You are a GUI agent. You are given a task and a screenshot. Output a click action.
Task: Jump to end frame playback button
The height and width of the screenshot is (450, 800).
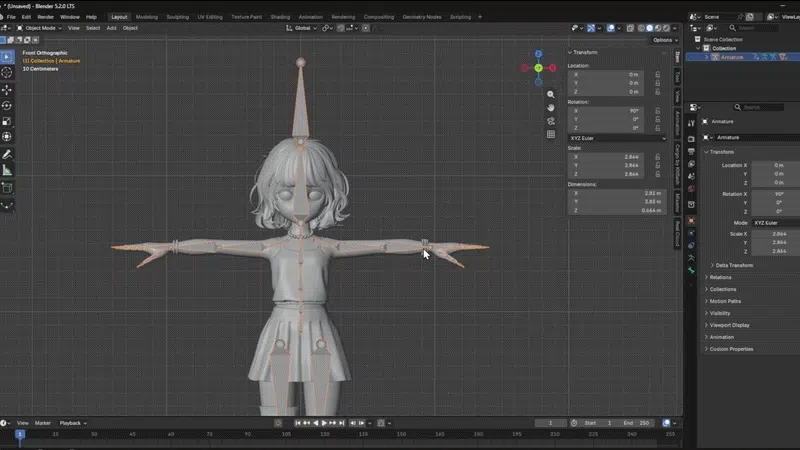[x=341, y=423]
